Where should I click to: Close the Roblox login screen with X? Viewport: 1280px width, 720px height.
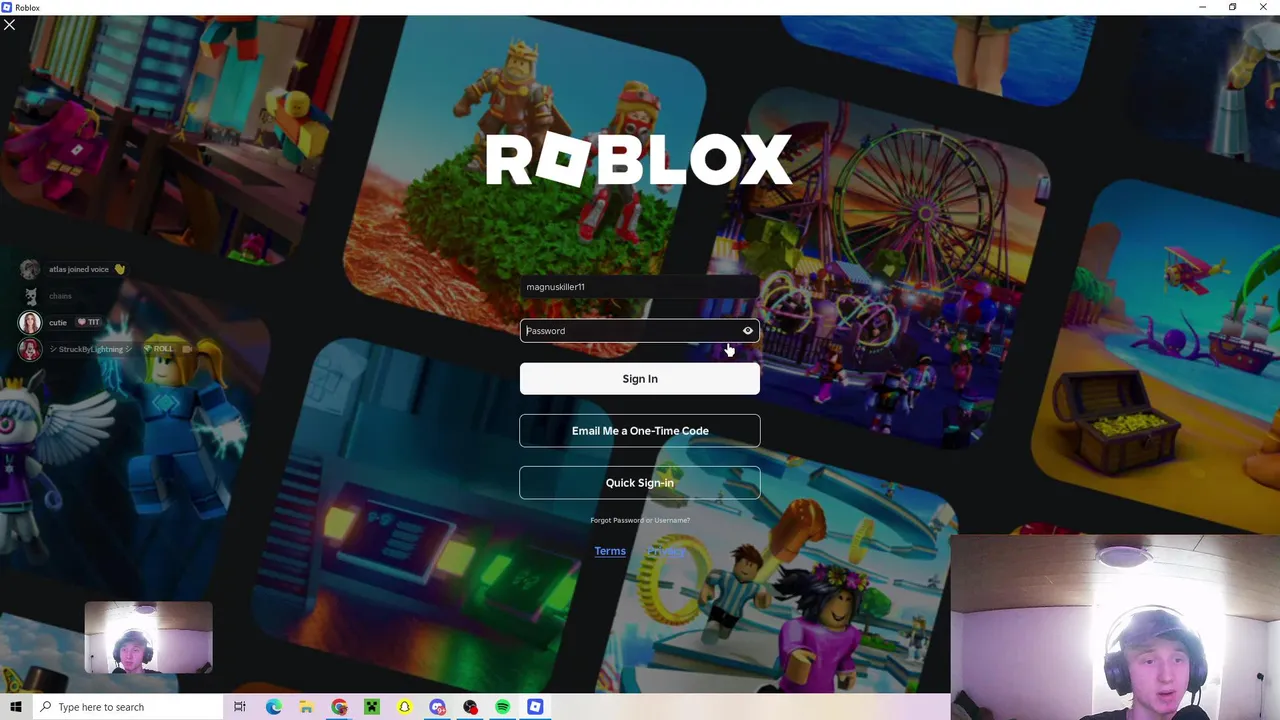click(9, 24)
